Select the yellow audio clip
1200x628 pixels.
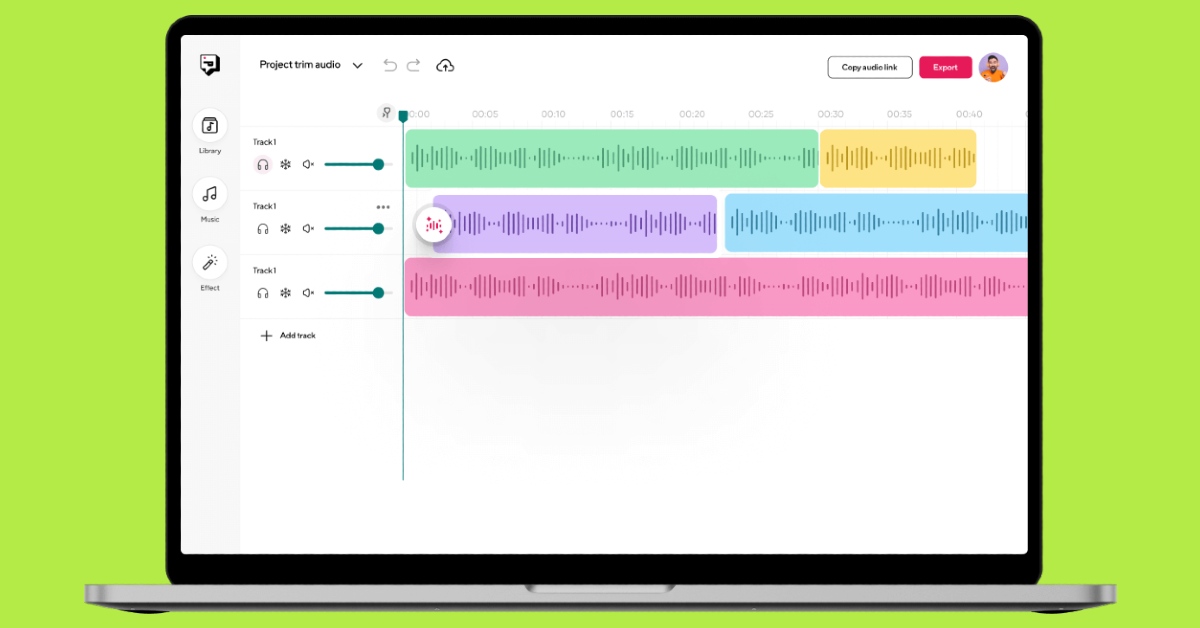[898, 158]
